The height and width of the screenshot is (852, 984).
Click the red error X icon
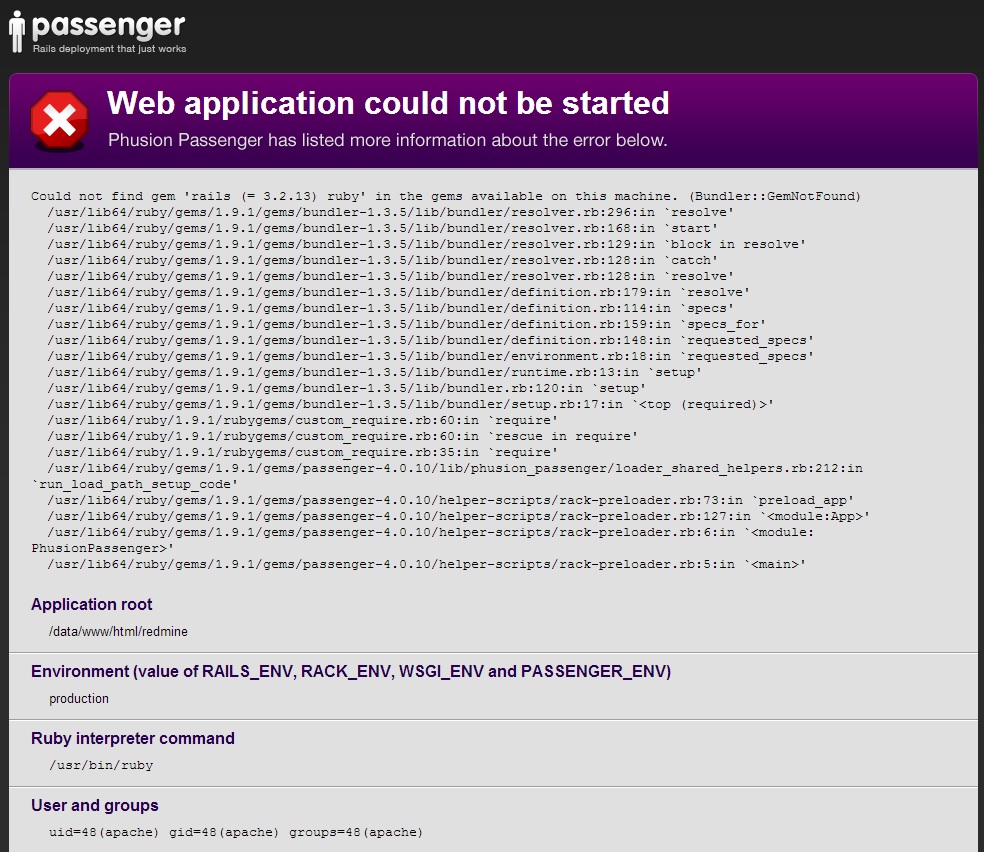click(x=60, y=120)
